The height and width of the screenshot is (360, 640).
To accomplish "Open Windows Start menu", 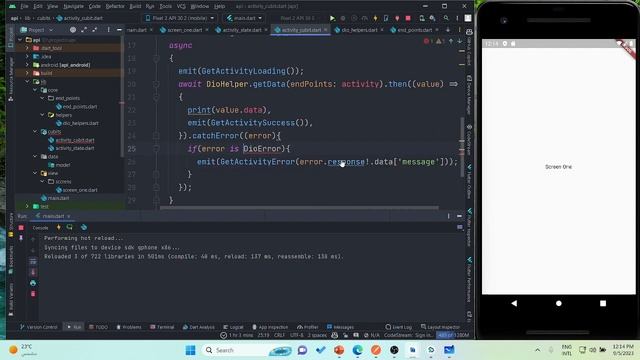I will tap(190, 350).
